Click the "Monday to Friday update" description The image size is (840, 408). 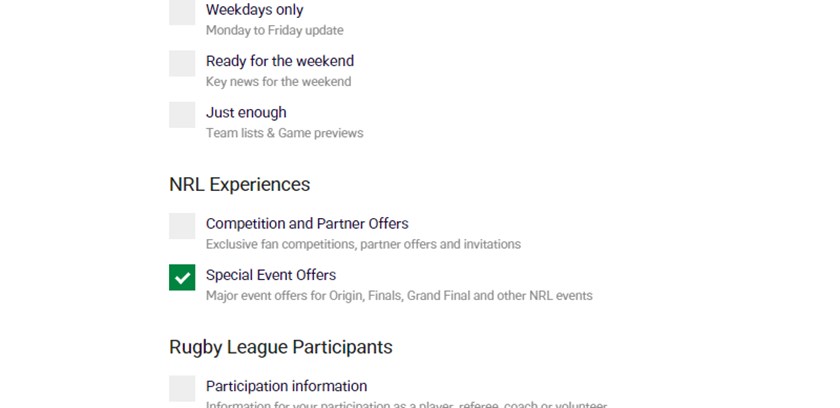click(x=275, y=30)
